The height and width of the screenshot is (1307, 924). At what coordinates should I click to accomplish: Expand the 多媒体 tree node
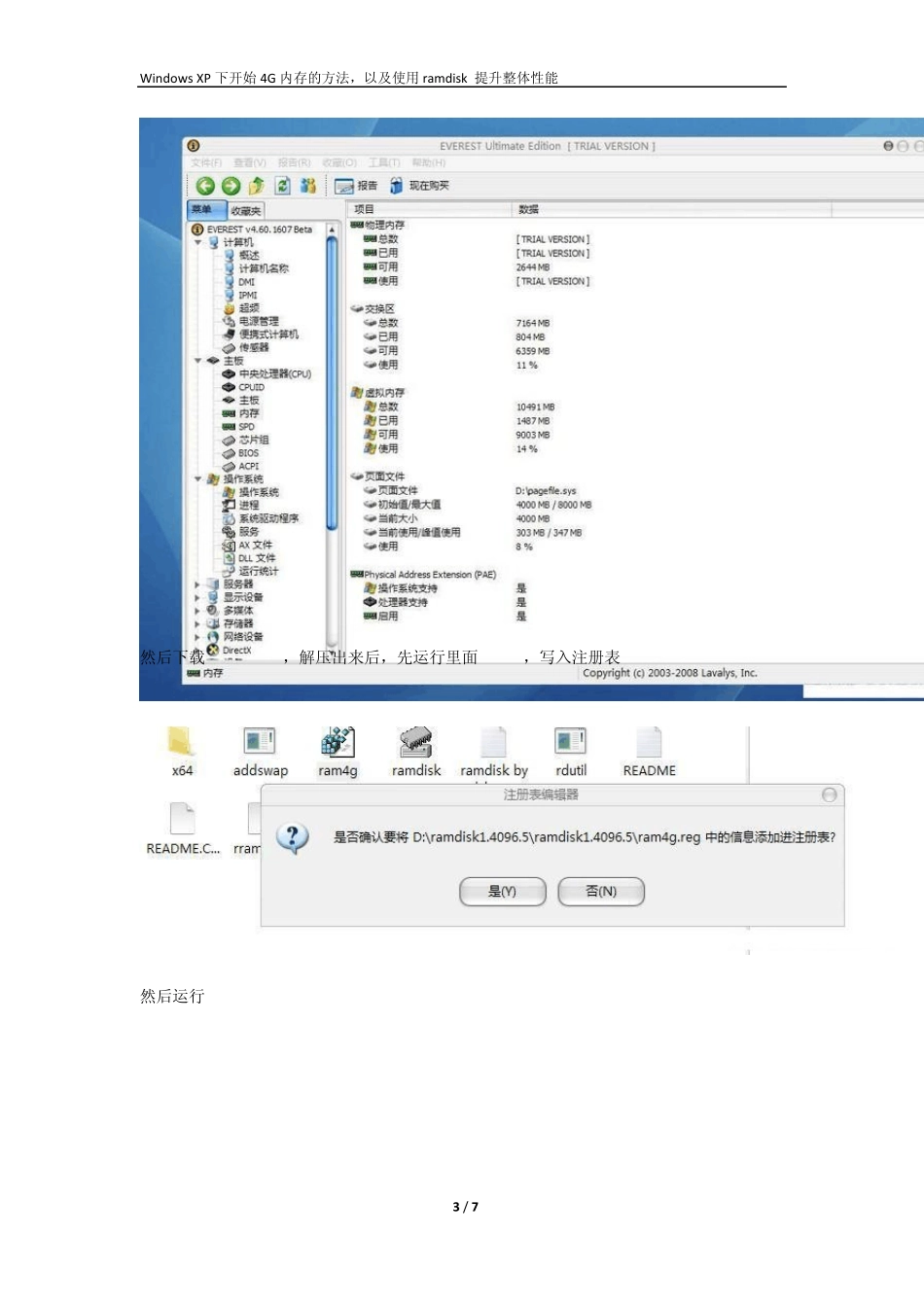[197, 611]
